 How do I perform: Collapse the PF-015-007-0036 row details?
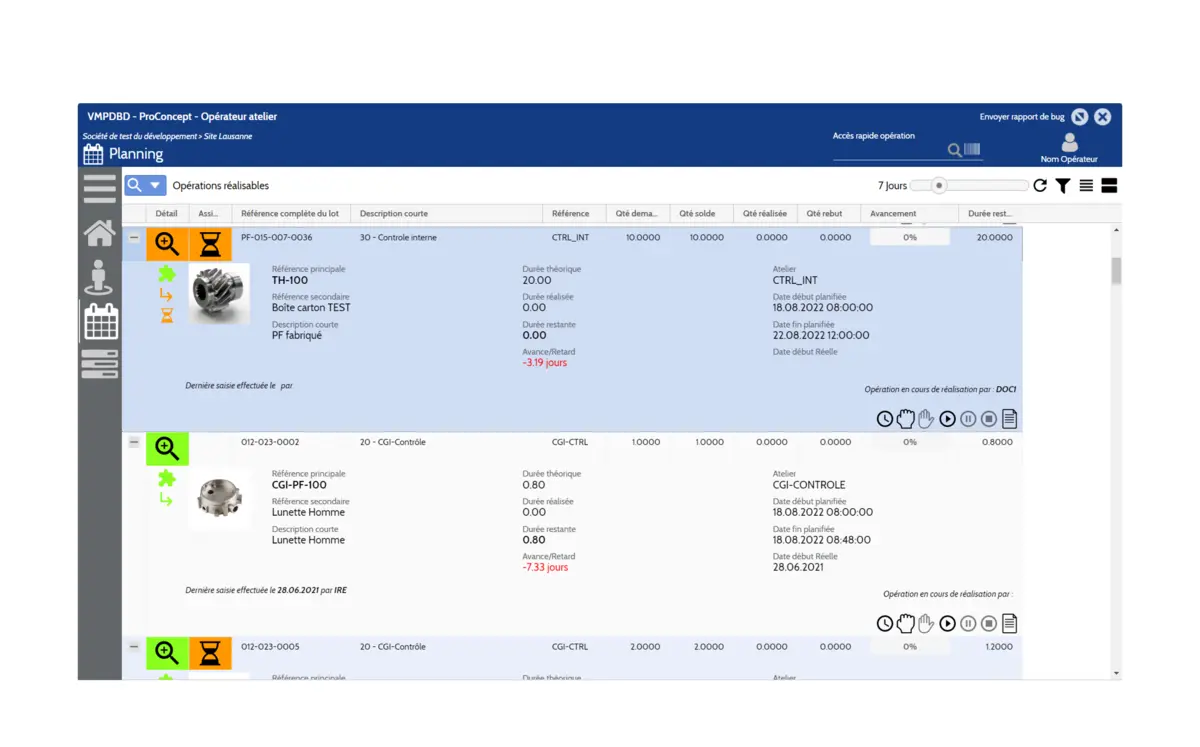tap(133, 238)
